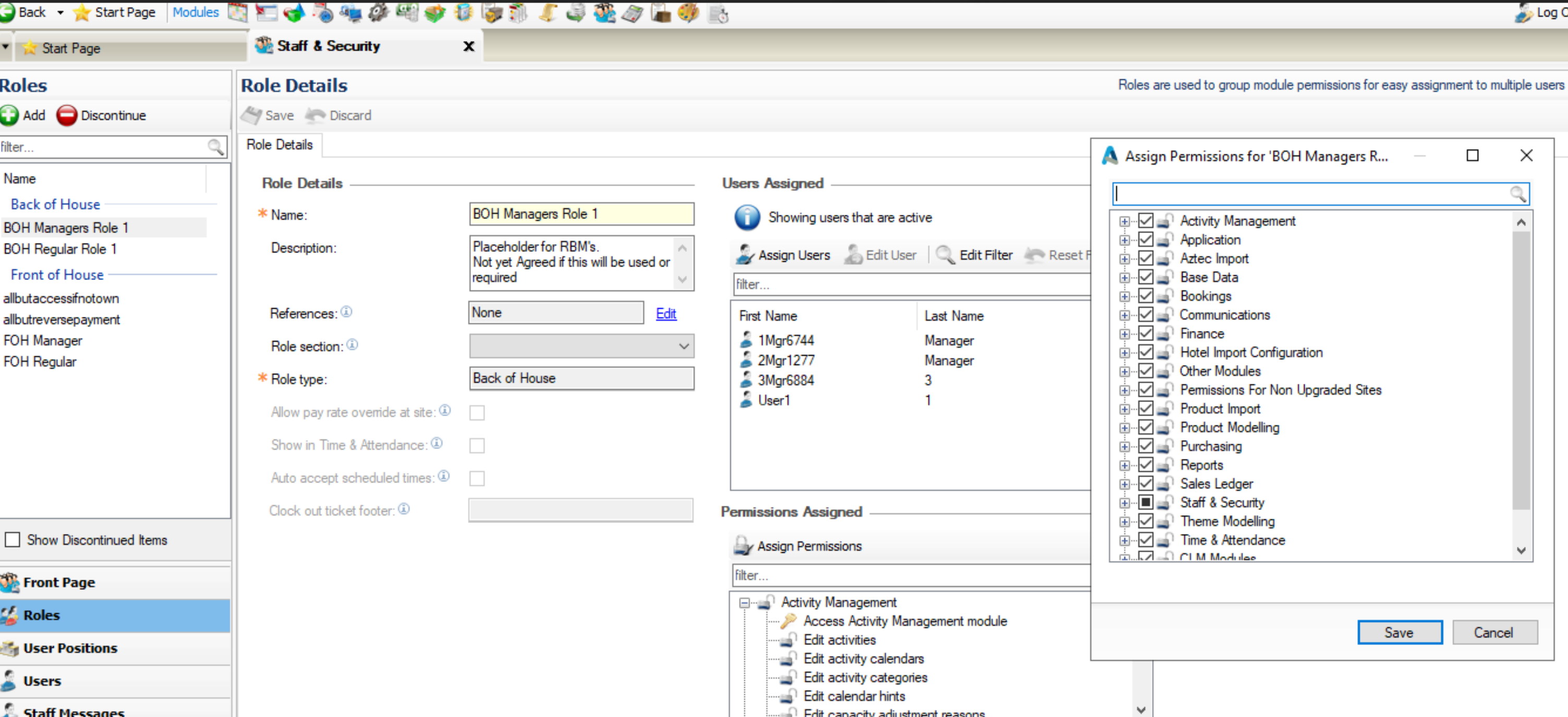
Task: Expand the Base Data tree node
Action: click(x=1124, y=277)
